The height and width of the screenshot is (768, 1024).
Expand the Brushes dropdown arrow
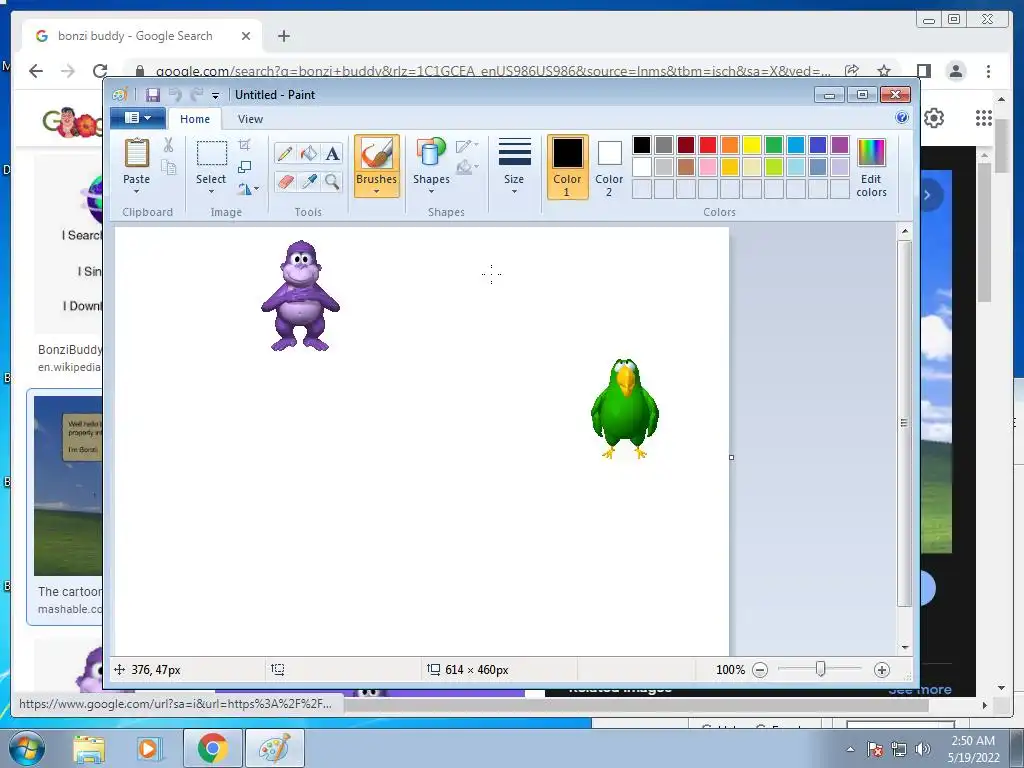377,191
